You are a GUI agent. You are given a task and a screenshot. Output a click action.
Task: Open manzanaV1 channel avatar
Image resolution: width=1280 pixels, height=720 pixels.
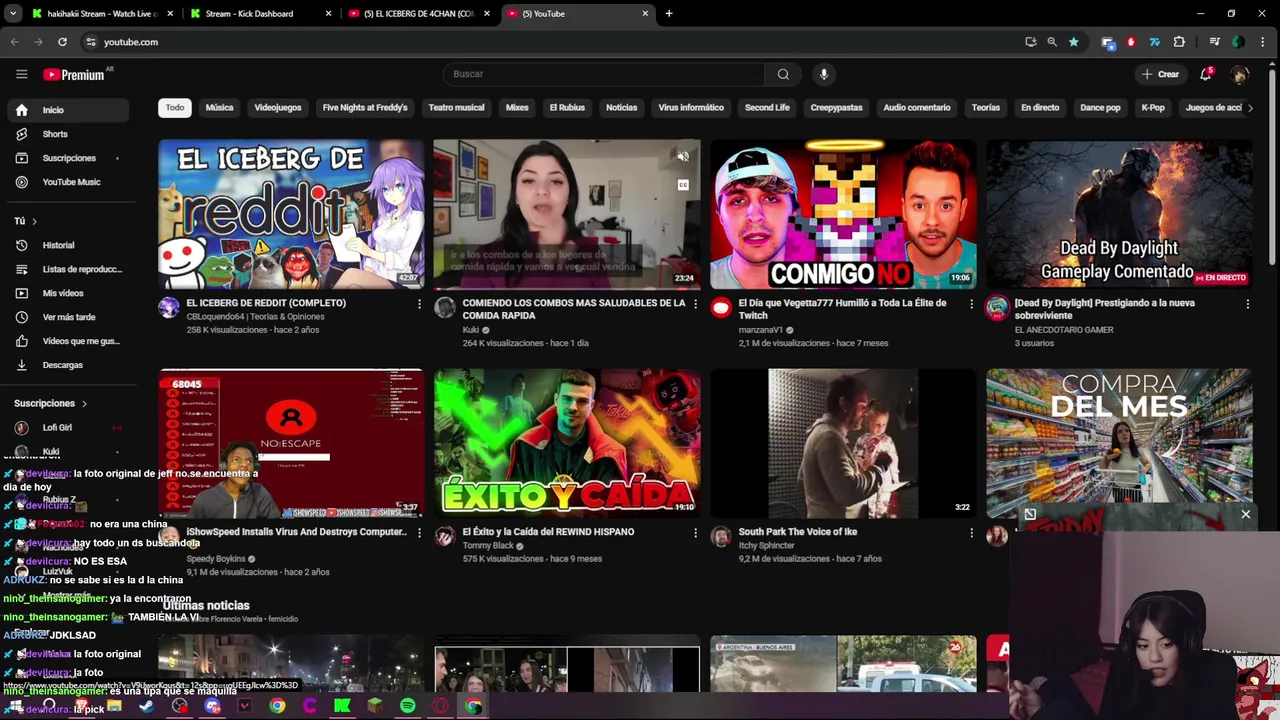[721, 308]
